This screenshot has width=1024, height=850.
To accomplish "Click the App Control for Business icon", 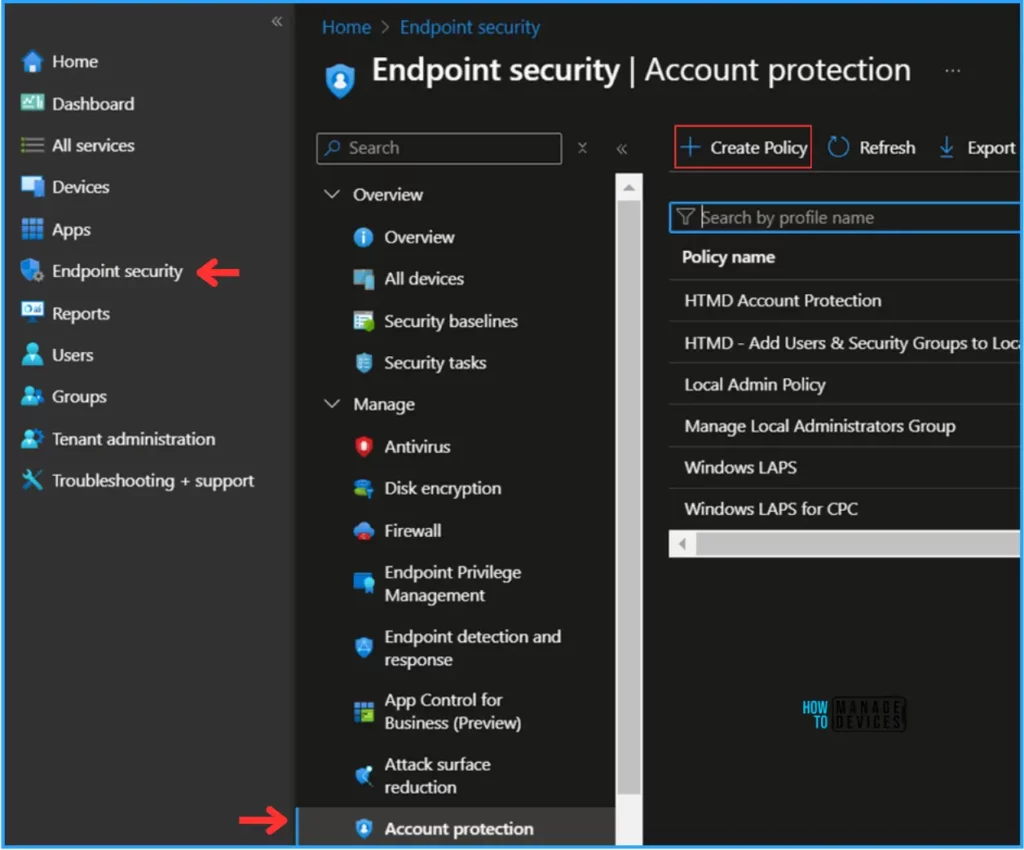I will tap(363, 712).
